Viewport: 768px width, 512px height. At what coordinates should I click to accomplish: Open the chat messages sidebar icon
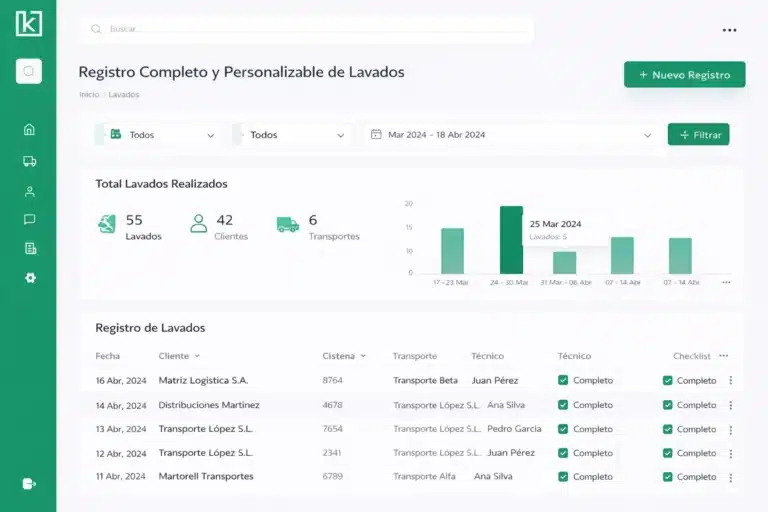[x=29, y=219]
